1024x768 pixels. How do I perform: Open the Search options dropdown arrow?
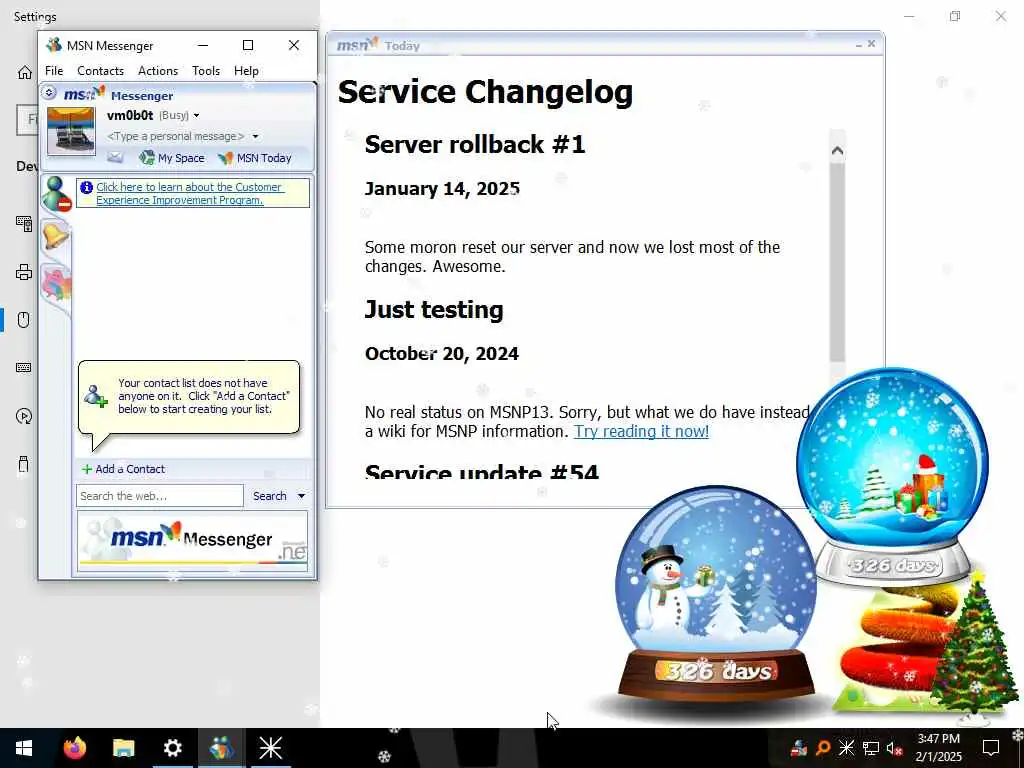click(301, 496)
